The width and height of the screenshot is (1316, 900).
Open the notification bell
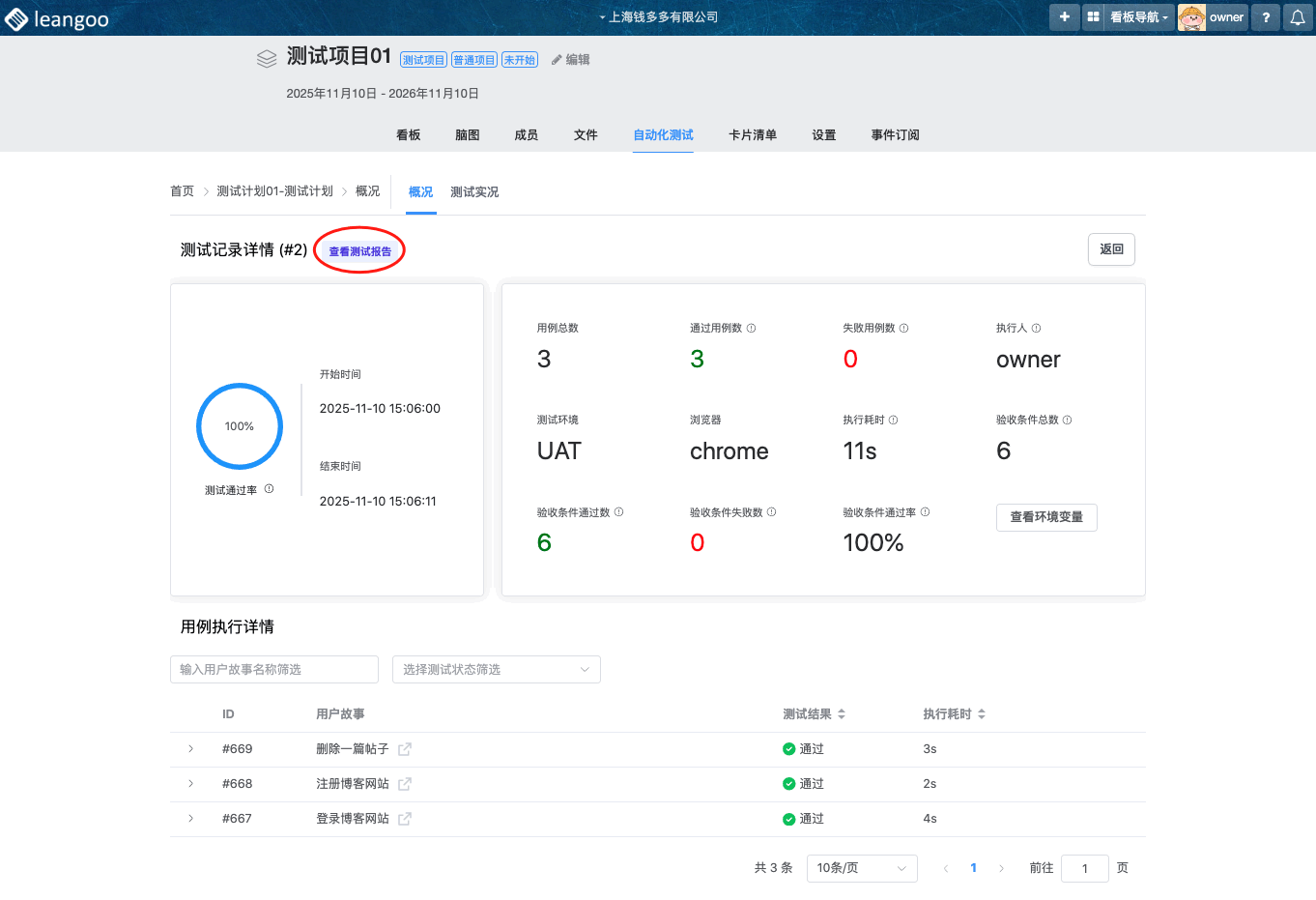click(1298, 17)
